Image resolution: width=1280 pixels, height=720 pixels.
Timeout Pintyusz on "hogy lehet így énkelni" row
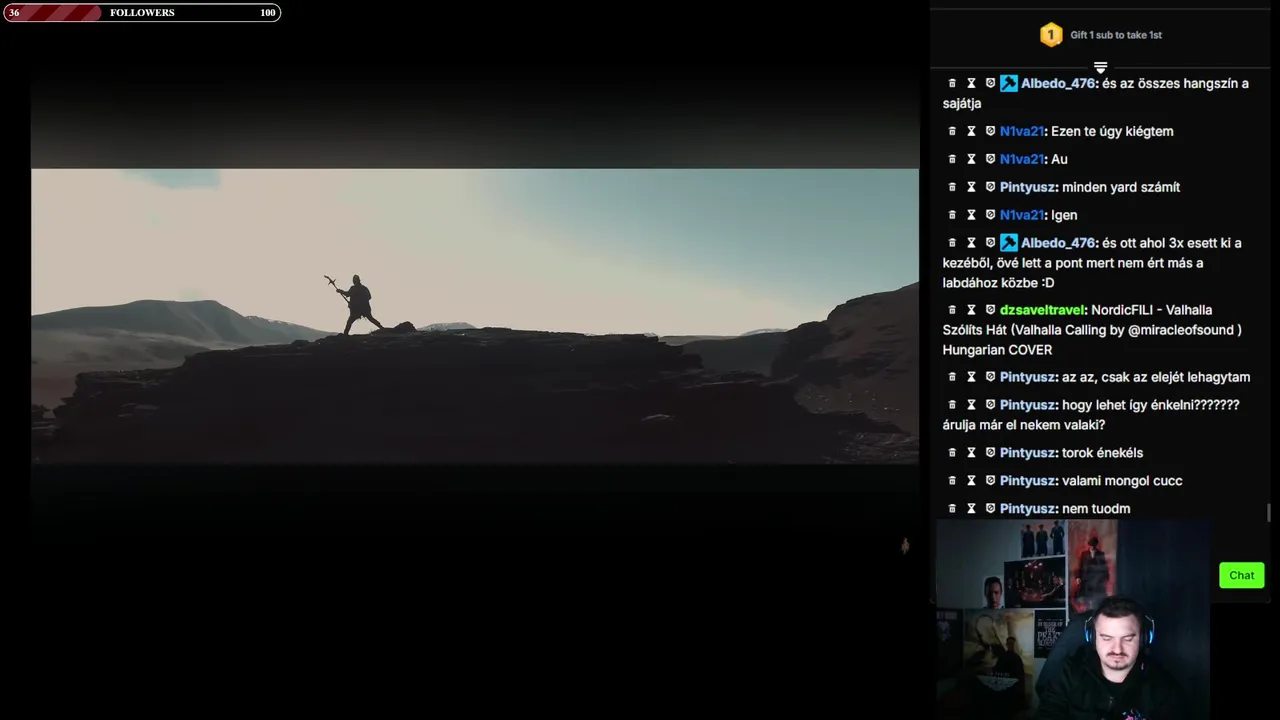tap(971, 405)
